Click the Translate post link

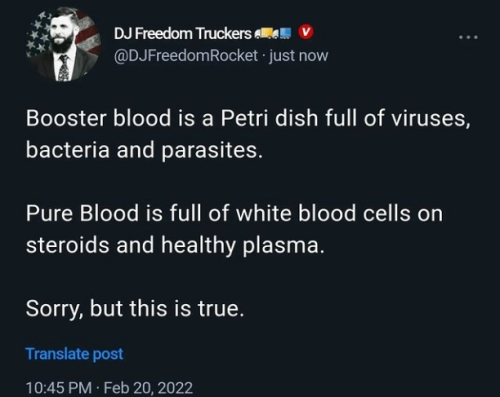pos(74,354)
